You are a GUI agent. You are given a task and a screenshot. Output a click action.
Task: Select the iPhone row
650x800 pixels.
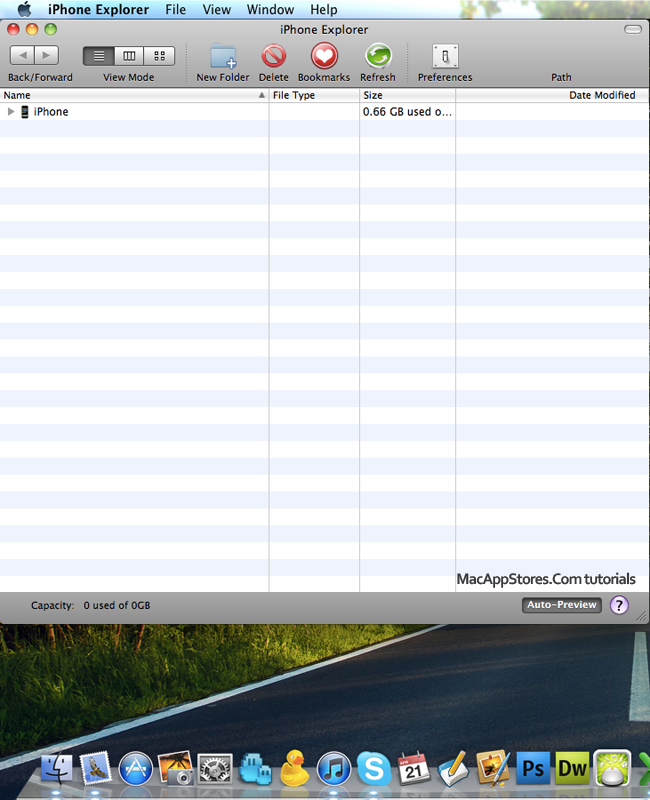324,111
